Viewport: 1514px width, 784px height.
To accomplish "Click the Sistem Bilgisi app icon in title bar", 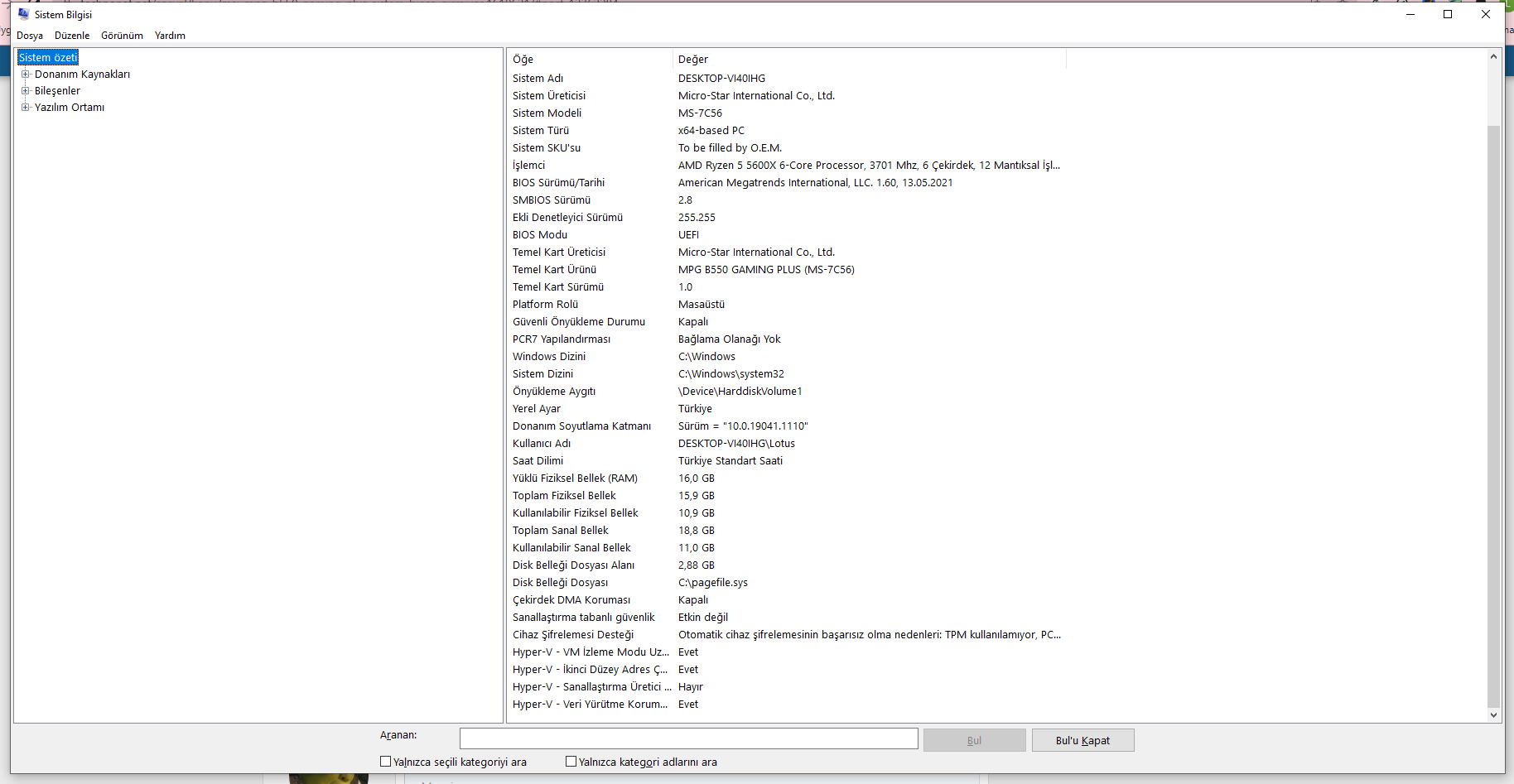I will click(23, 14).
